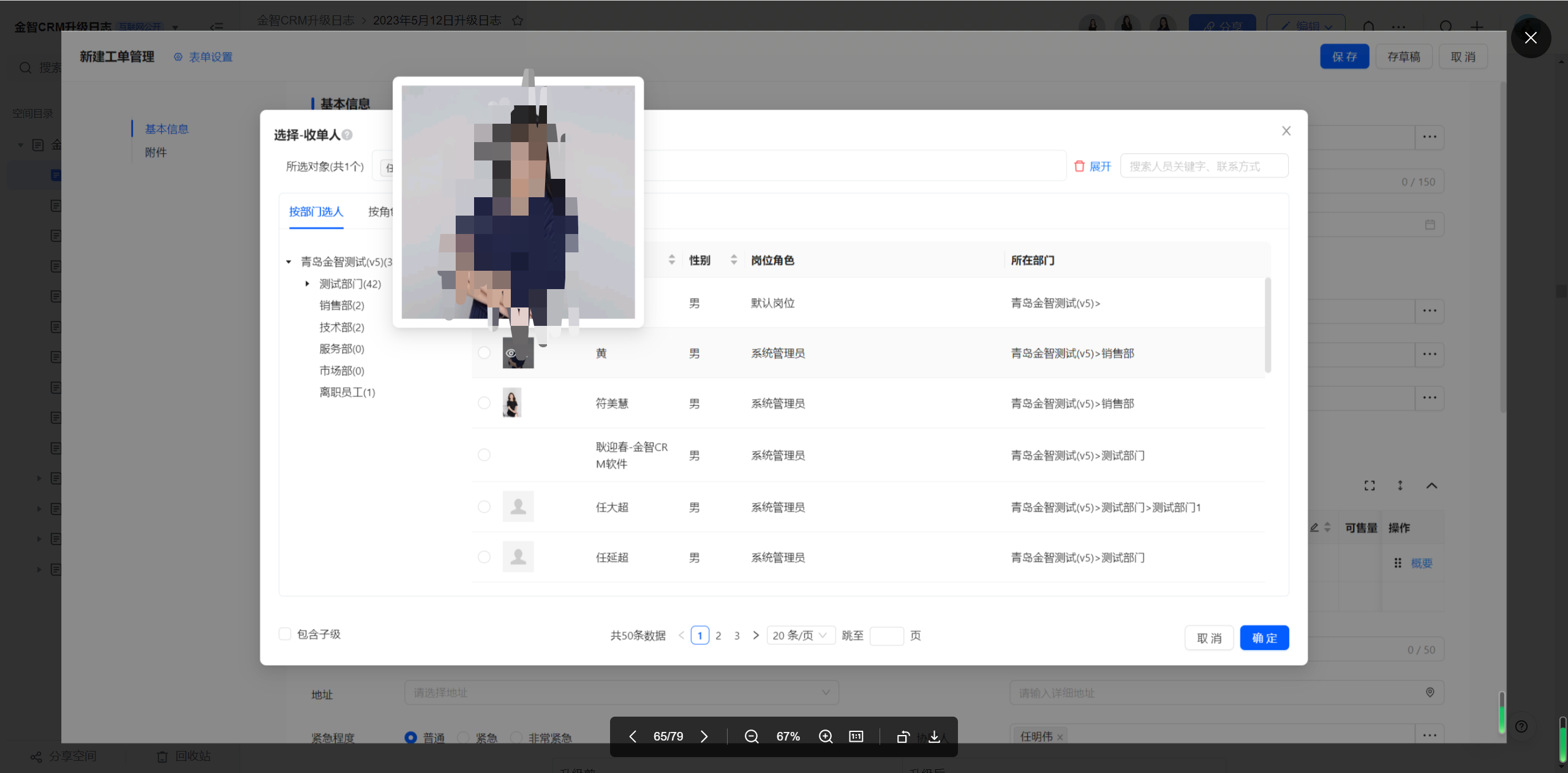Click the 展开 link
Image resolution: width=1568 pixels, height=773 pixels.
(x=1101, y=167)
